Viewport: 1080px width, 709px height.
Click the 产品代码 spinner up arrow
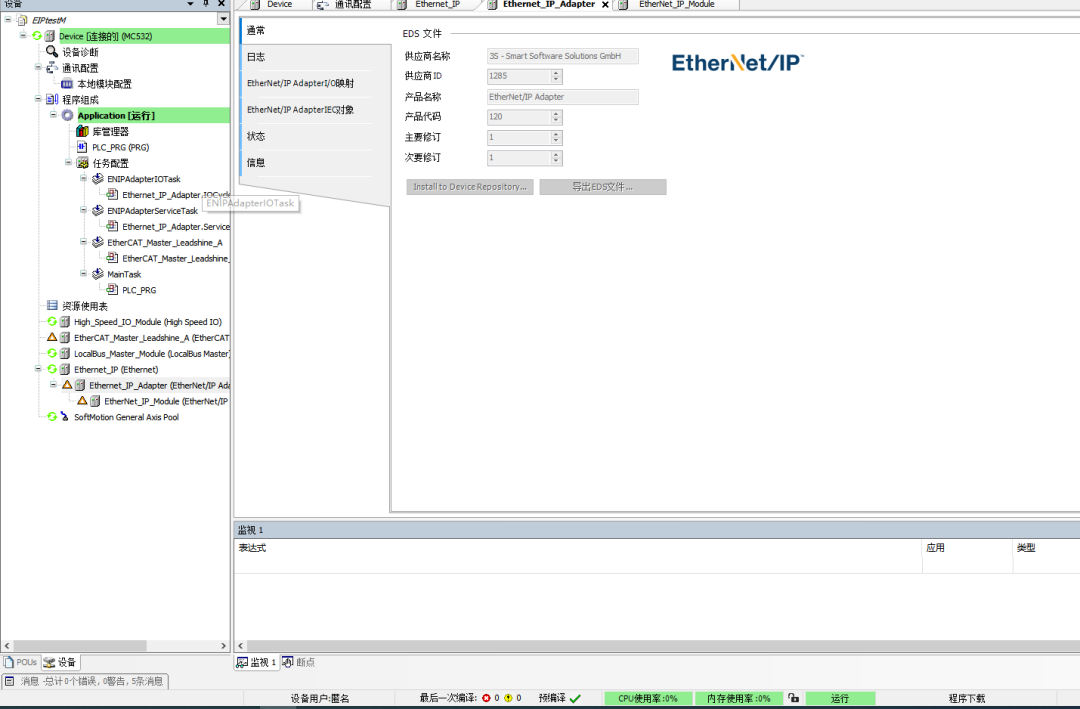[x=558, y=113]
